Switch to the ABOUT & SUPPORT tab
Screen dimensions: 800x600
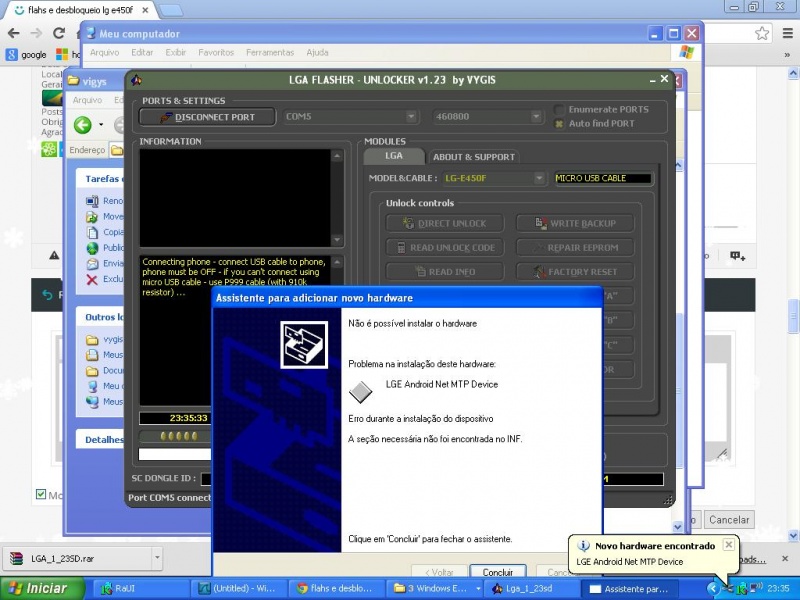tap(473, 157)
